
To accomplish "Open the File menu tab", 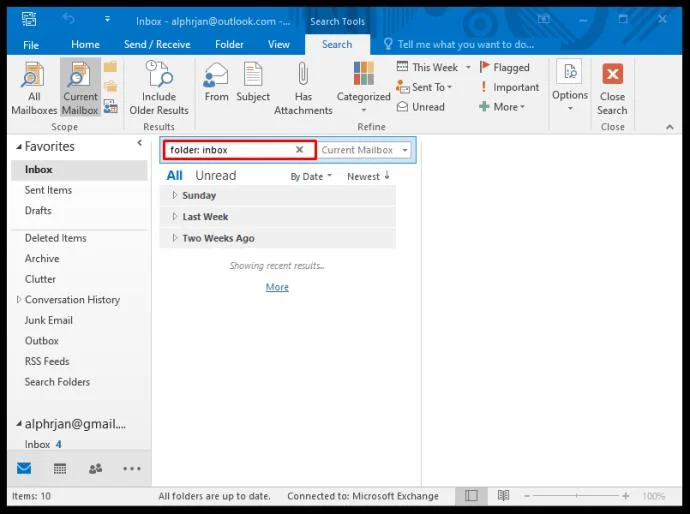I will tap(31, 45).
